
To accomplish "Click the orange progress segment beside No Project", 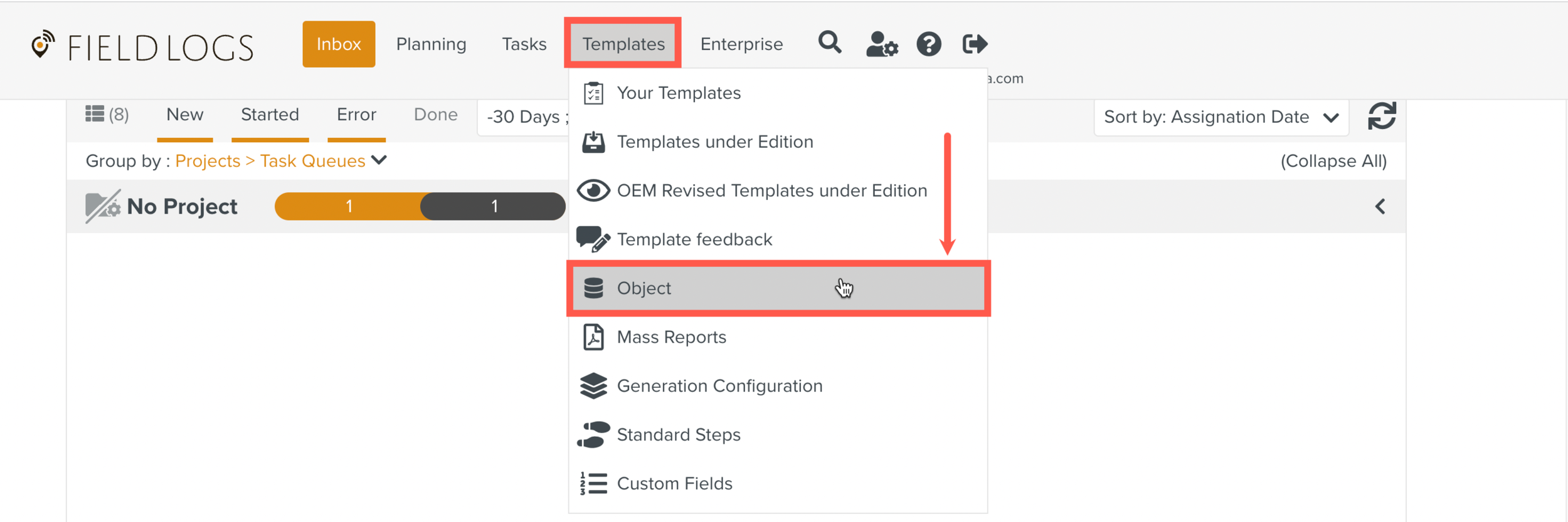I will pyautogui.click(x=349, y=206).
